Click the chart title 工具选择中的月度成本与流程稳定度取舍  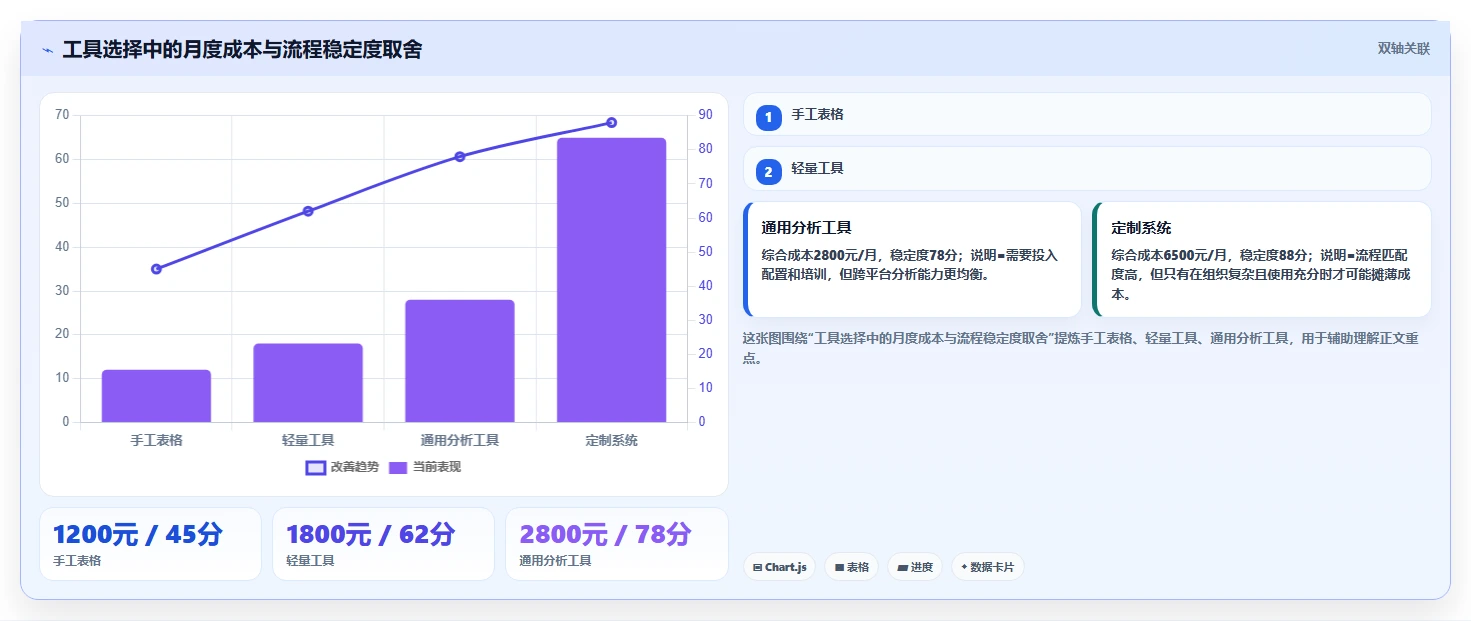coord(242,49)
